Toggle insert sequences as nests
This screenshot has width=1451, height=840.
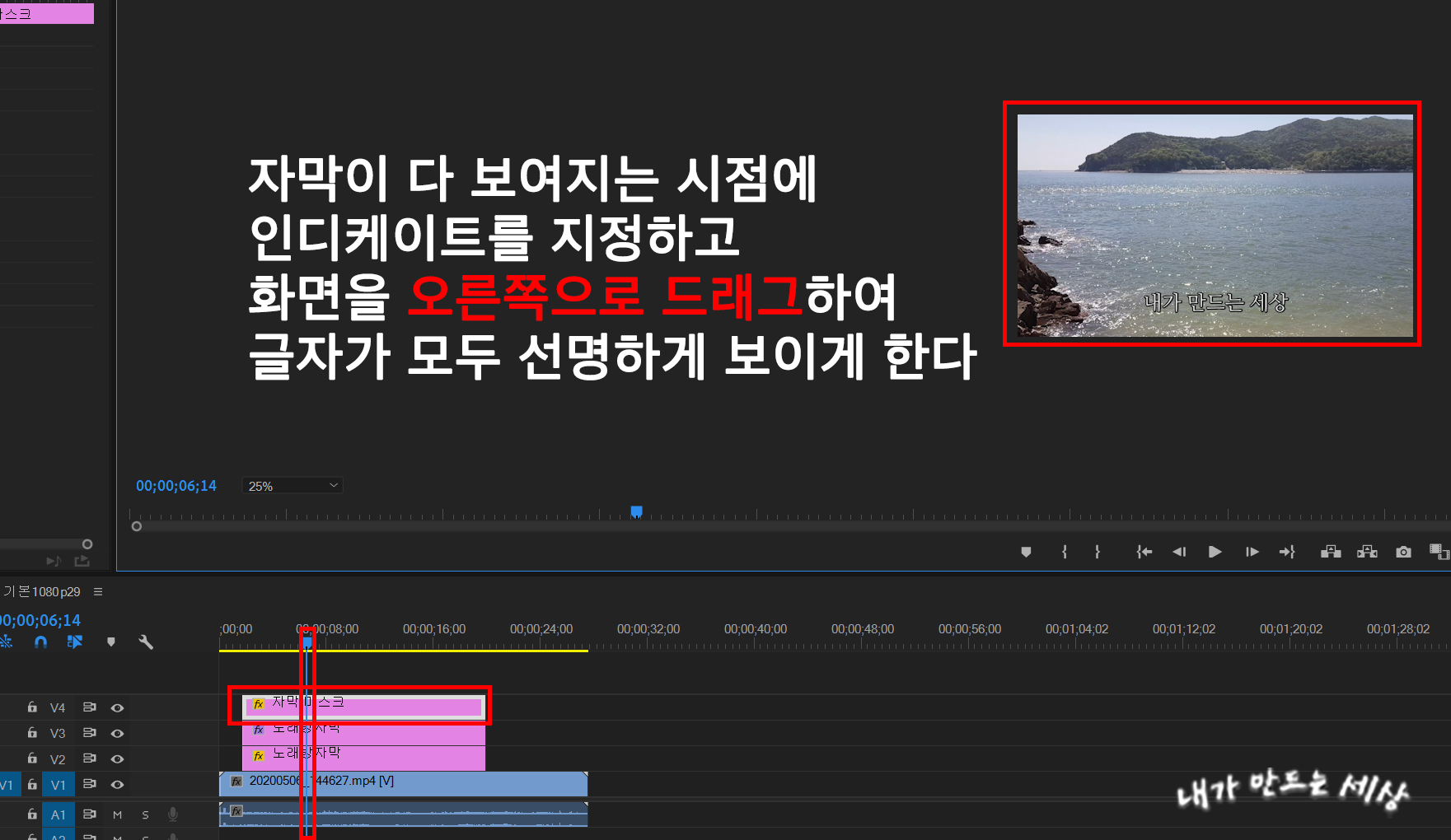7,642
